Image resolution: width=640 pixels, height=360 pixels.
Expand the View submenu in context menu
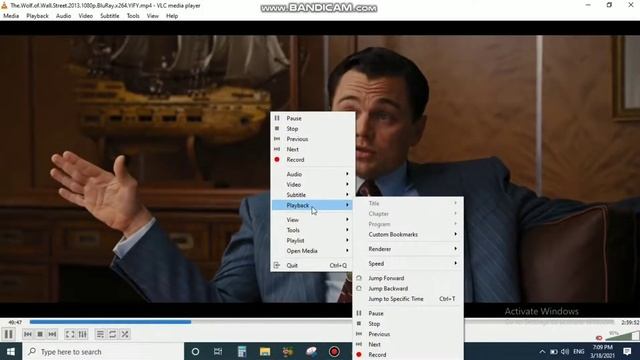tap(313, 220)
